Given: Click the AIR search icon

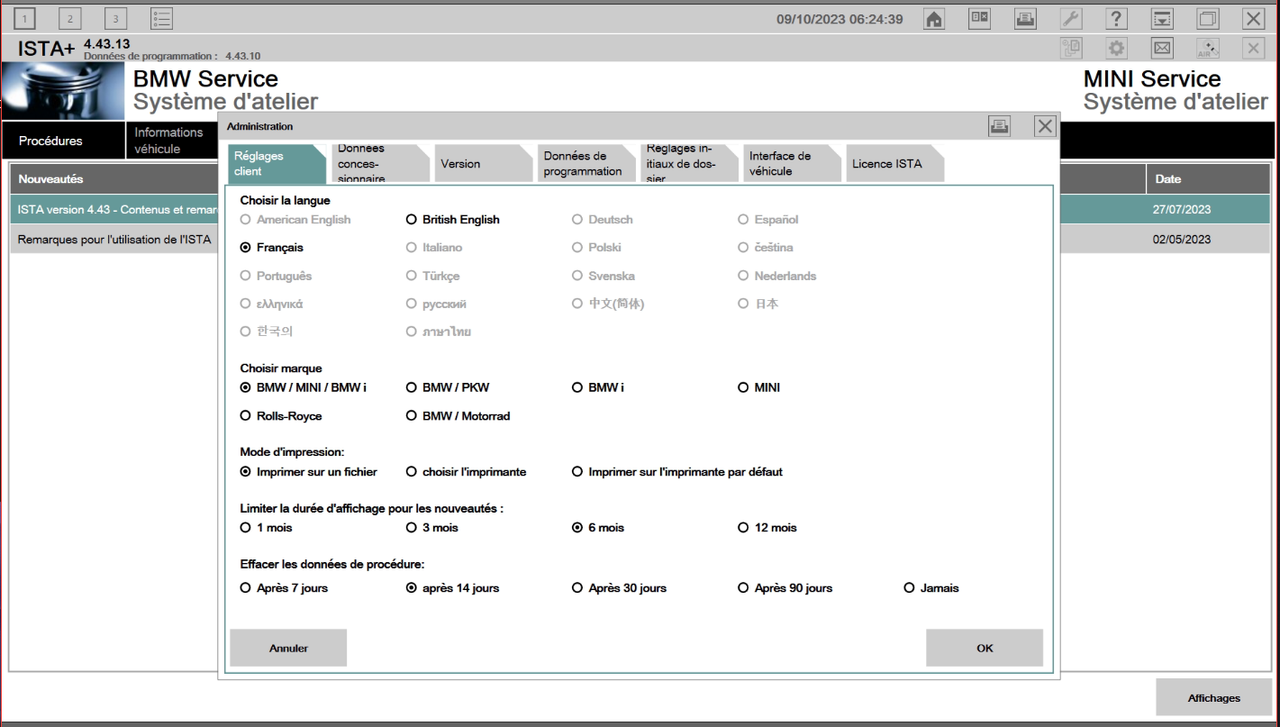Looking at the screenshot, I should click(x=1208, y=48).
